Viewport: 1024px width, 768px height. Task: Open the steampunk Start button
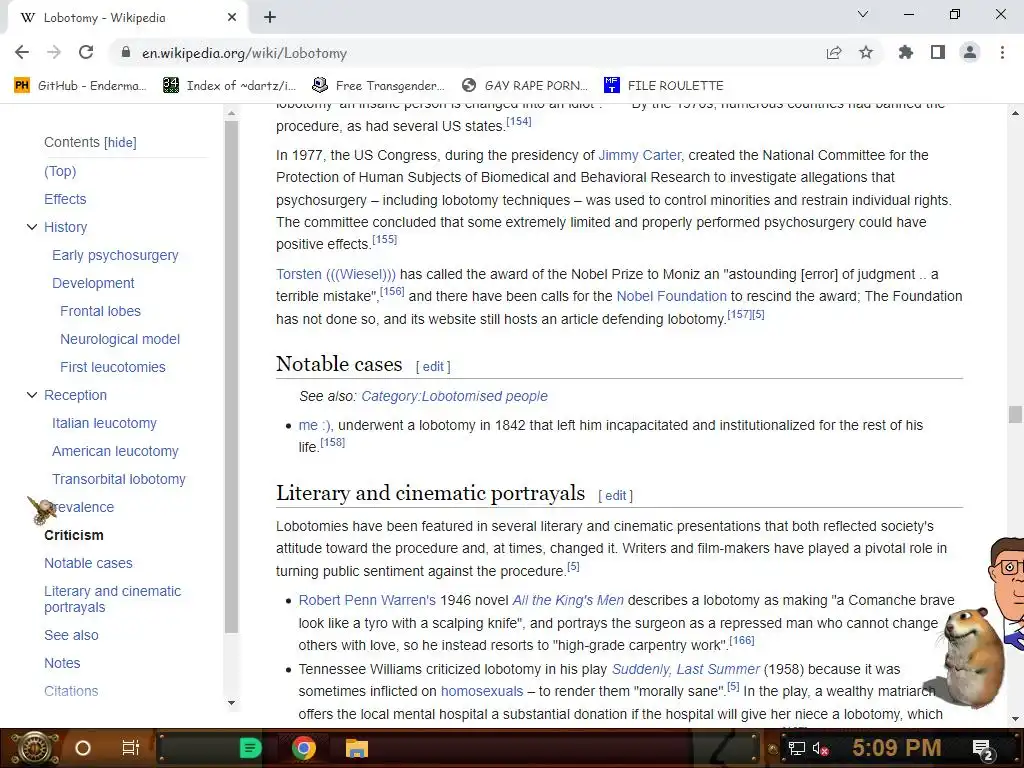(33, 748)
